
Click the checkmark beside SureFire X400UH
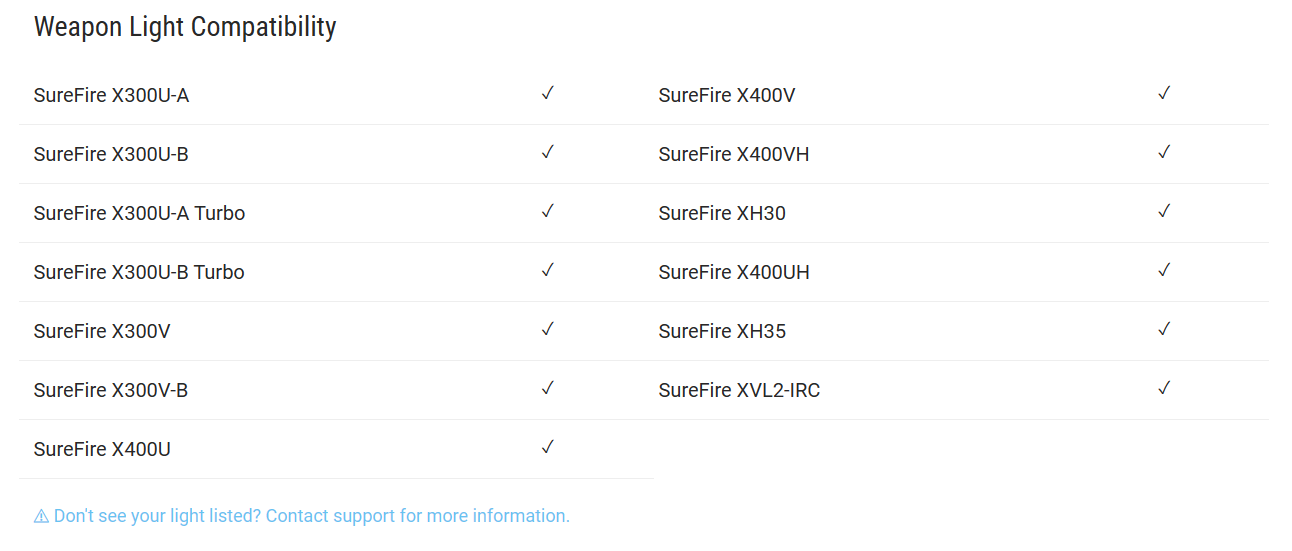[1164, 271]
